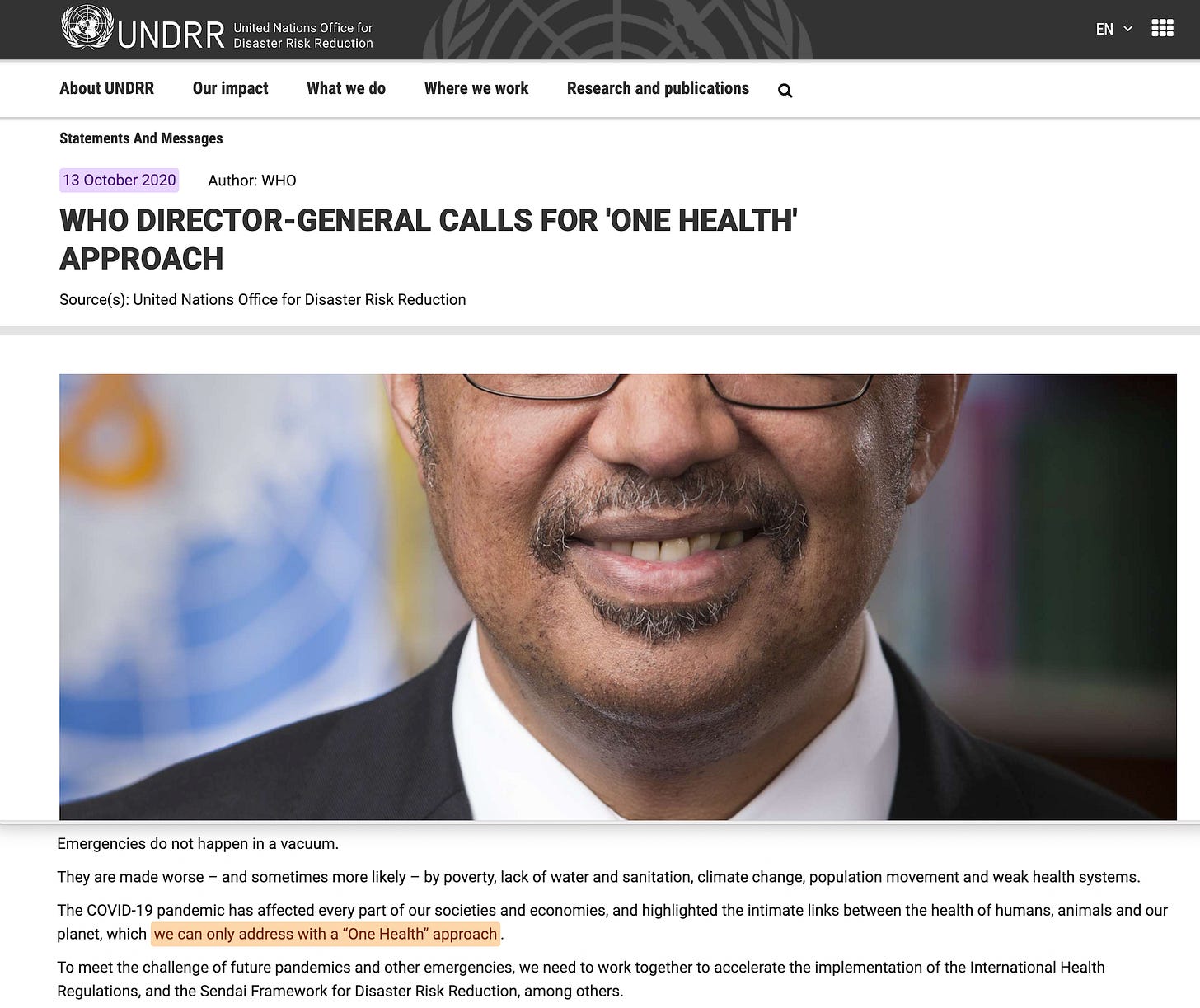1200x1008 pixels.
Task: Expand the EN language dropdown
Action: coord(1113,29)
